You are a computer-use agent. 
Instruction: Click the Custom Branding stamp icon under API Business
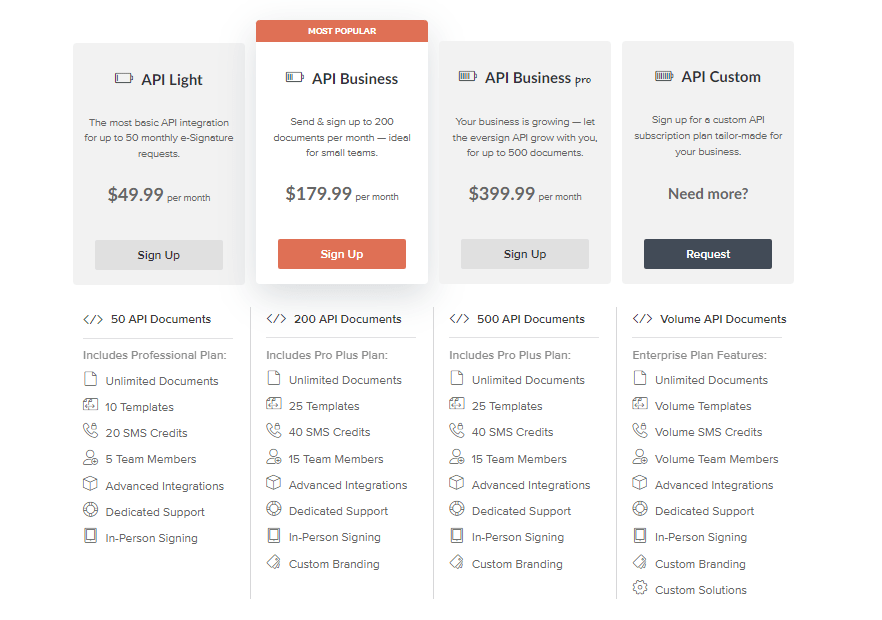click(273, 563)
